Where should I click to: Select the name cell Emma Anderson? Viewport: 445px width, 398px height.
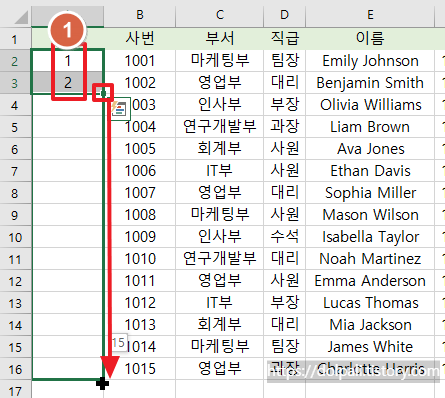pyautogui.click(x=370, y=281)
